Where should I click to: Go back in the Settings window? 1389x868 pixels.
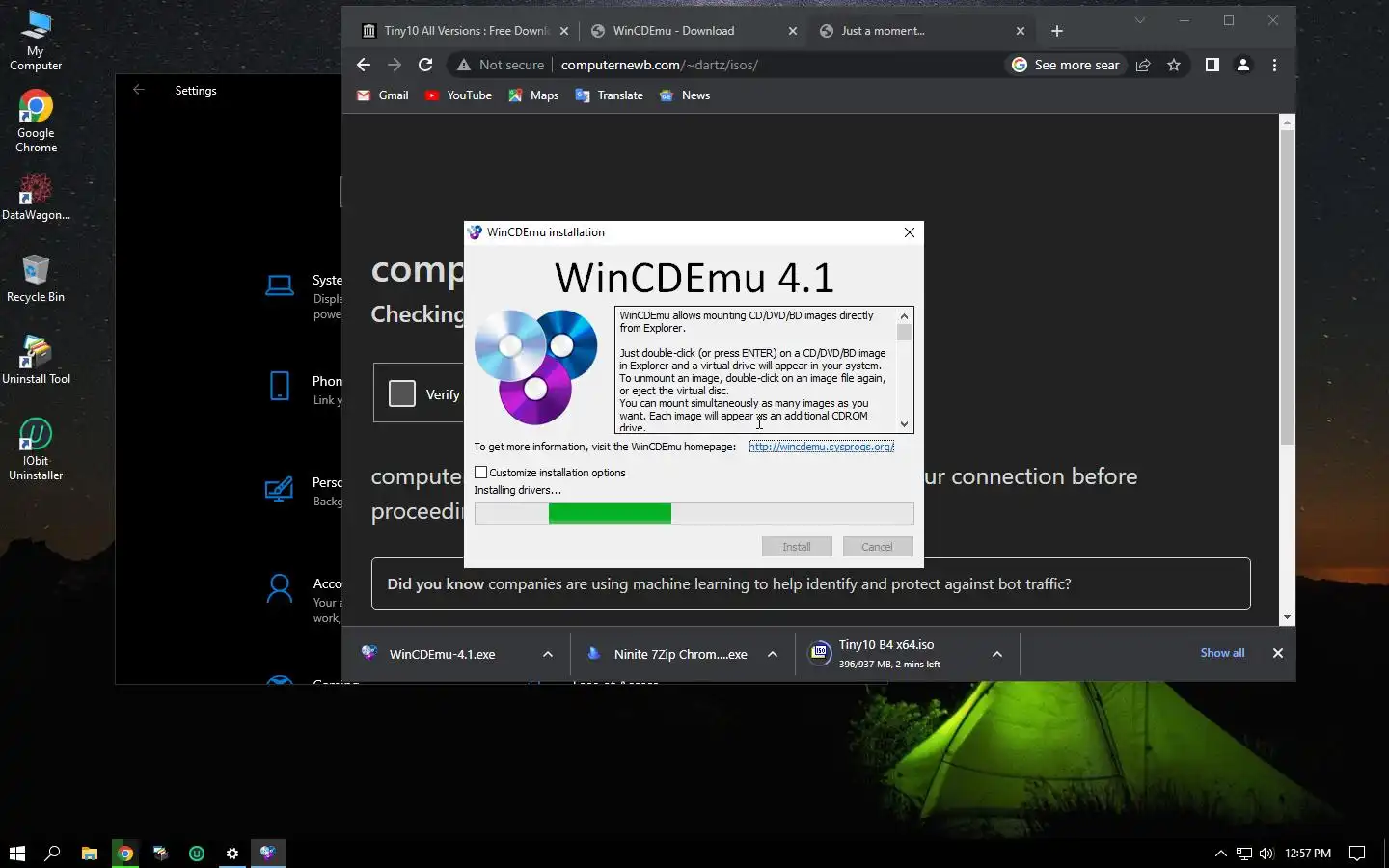[x=139, y=90]
